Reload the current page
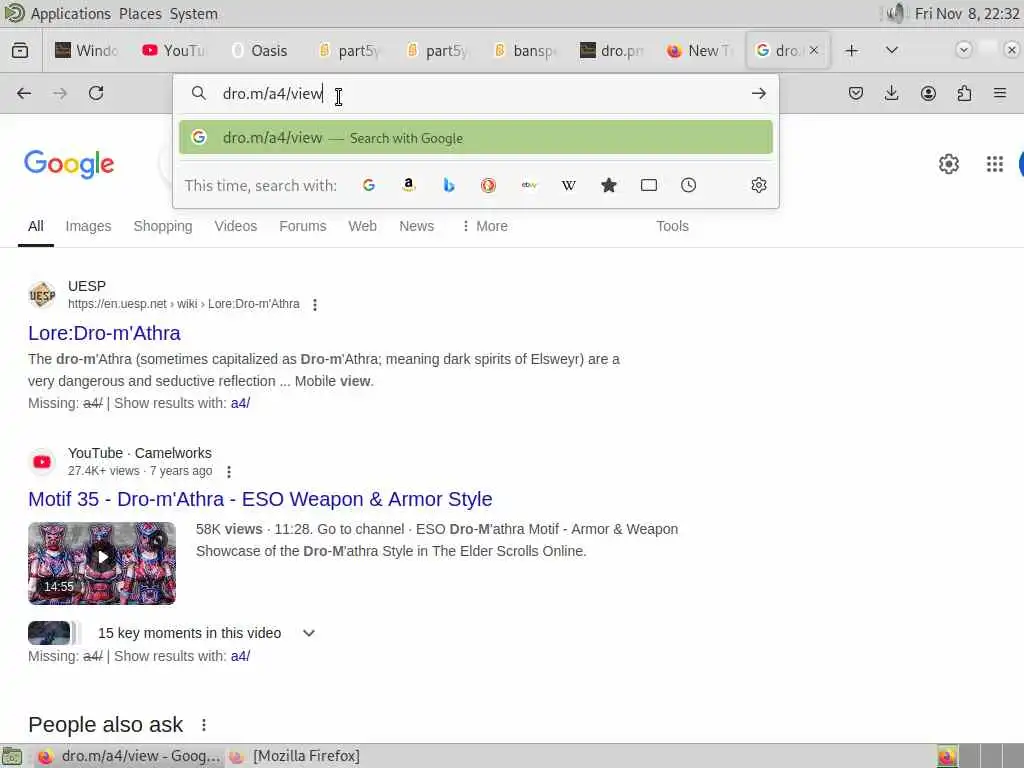Viewport: 1024px width, 768px height. (x=96, y=93)
